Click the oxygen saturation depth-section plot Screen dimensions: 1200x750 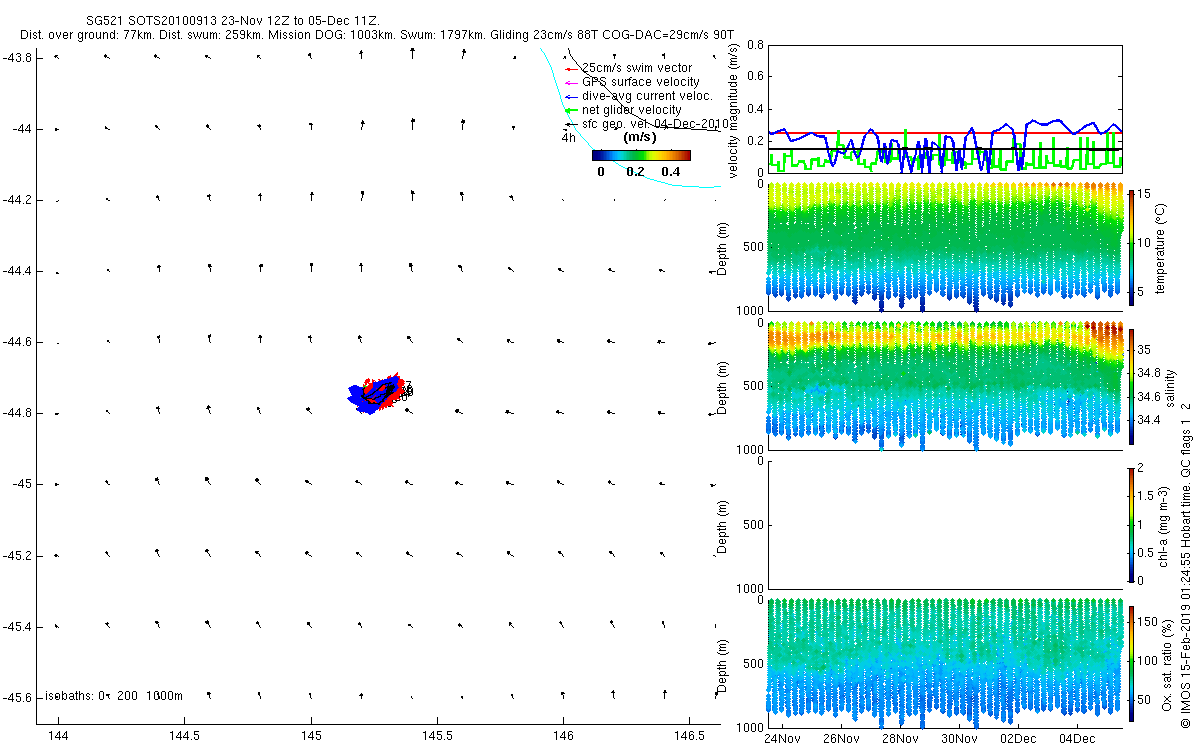(944, 662)
